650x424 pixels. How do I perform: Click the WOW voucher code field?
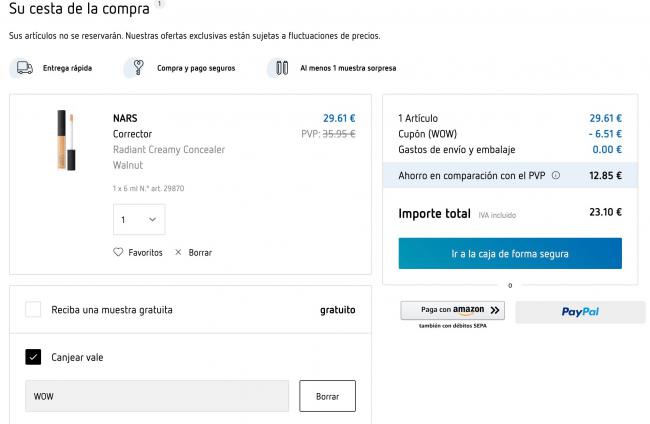[156, 396]
